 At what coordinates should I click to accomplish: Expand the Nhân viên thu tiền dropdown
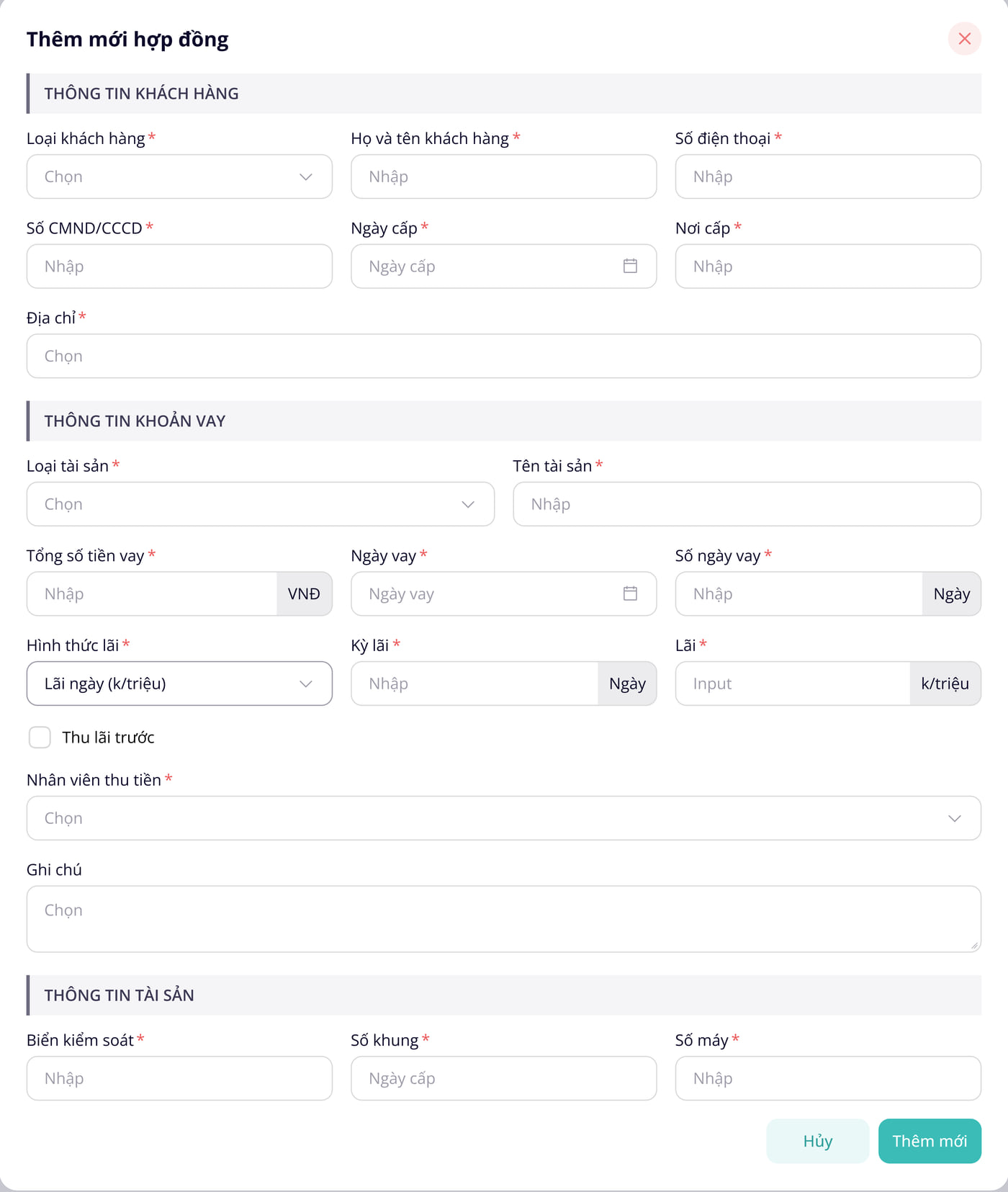[x=504, y=818]
